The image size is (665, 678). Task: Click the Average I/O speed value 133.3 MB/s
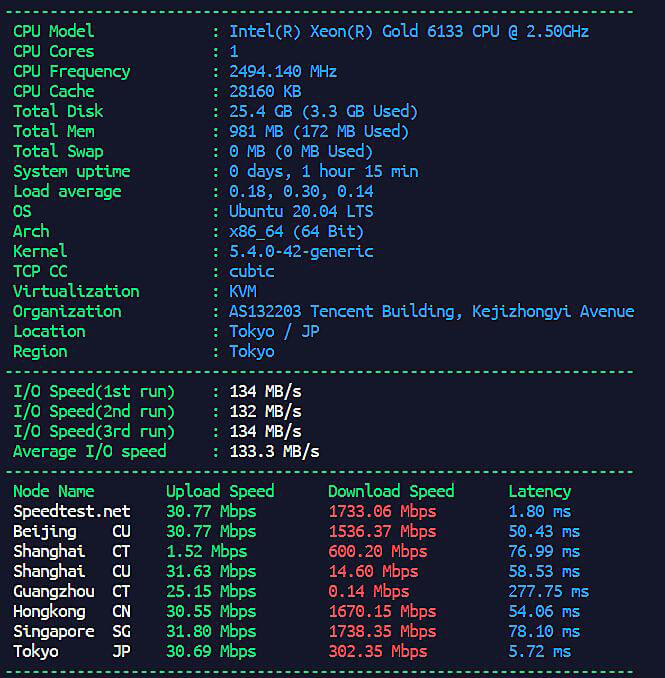pyautogui.click(x=274, y=451)
